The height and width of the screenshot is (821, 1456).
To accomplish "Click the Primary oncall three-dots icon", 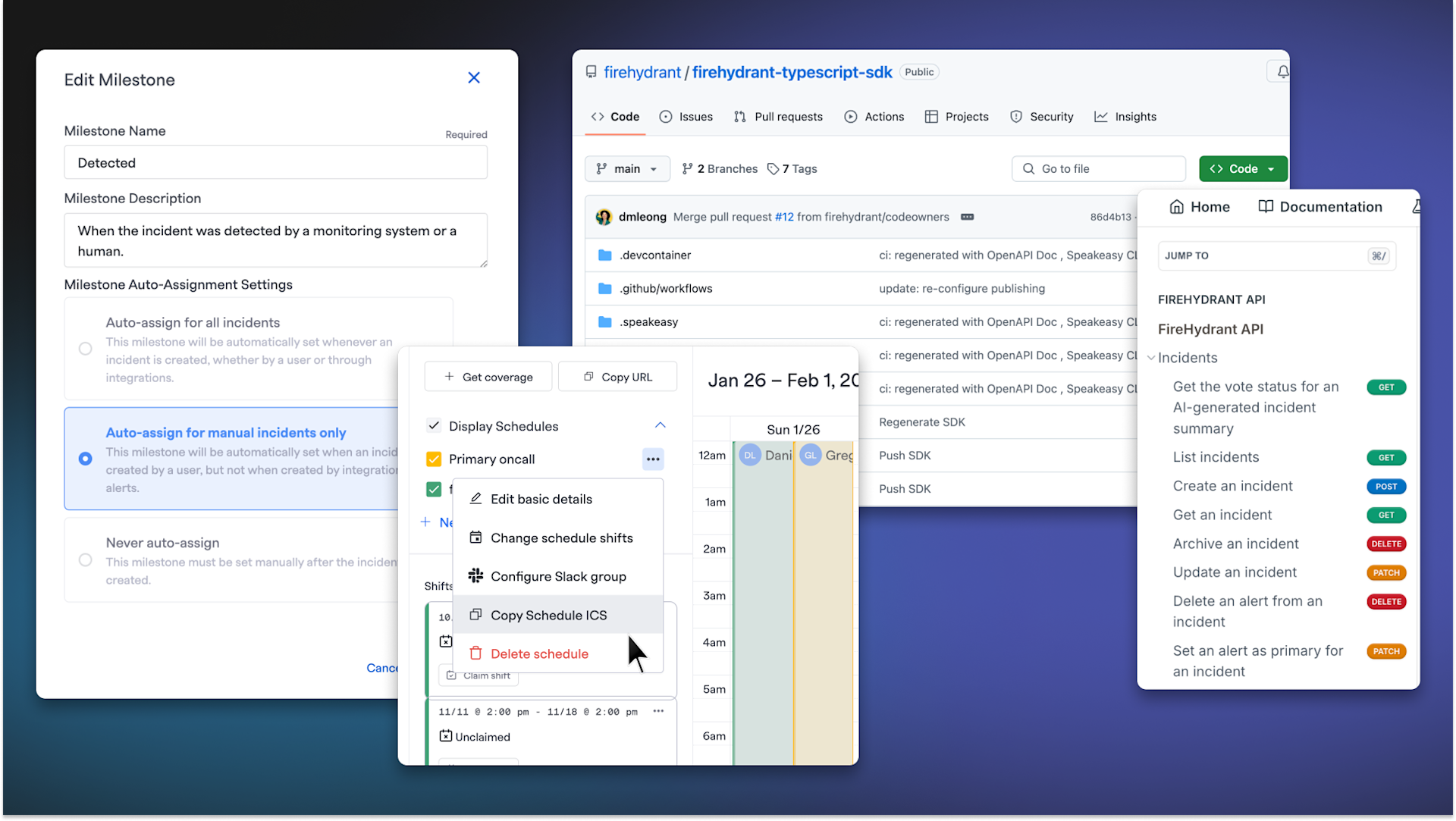I will click(653, 459).
